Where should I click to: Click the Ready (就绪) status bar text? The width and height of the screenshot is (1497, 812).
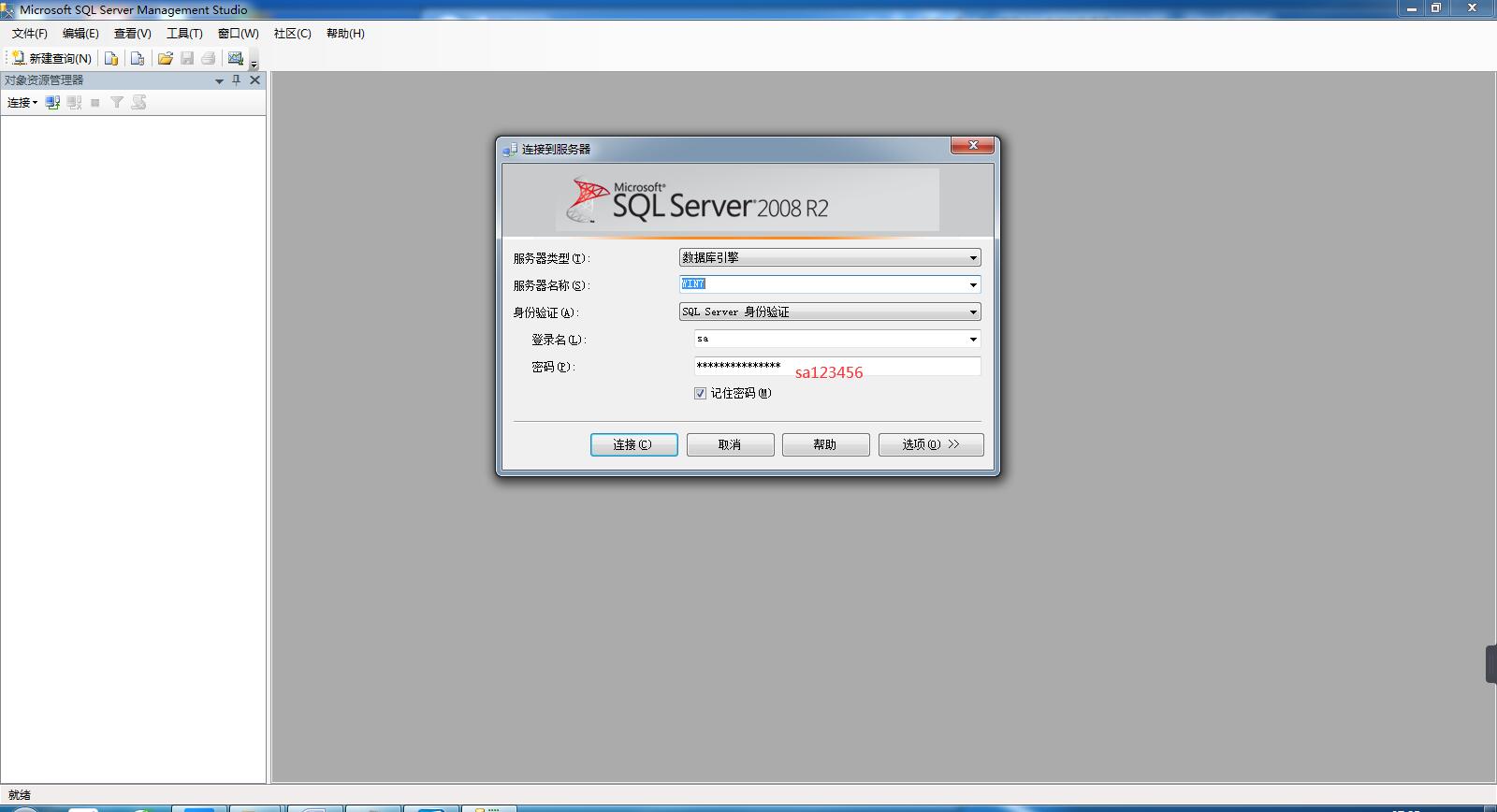19,795
